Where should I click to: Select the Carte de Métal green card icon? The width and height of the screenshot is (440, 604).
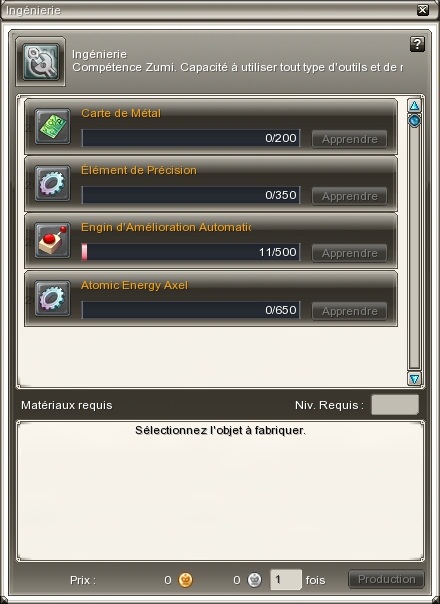pos(52,126)
